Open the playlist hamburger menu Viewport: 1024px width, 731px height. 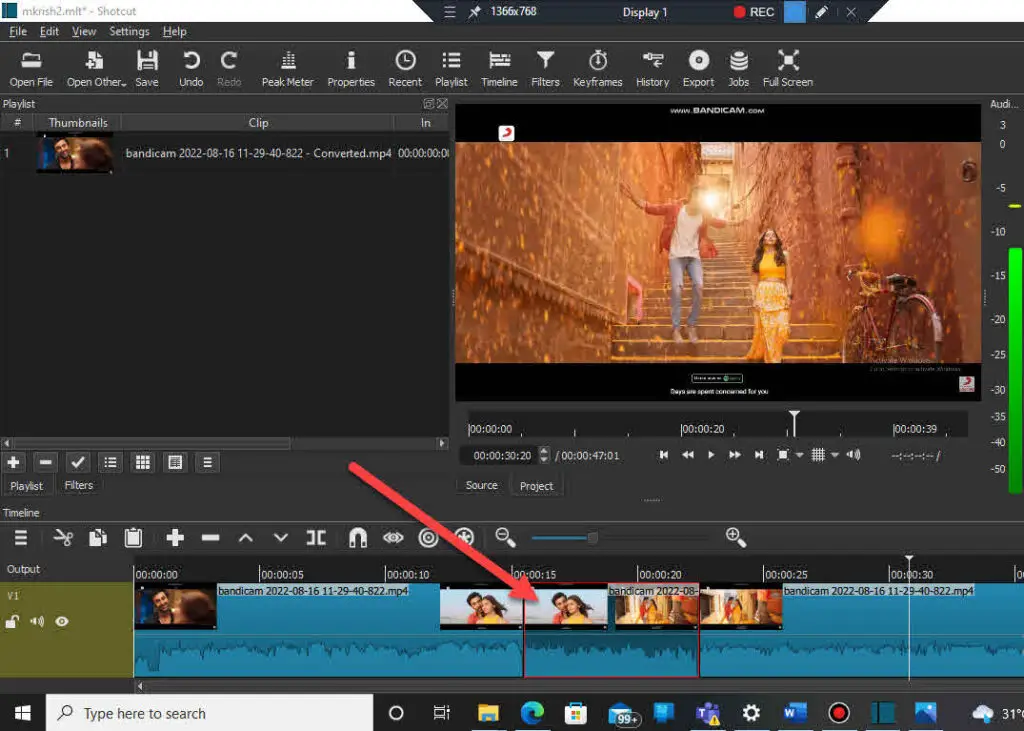208,463
